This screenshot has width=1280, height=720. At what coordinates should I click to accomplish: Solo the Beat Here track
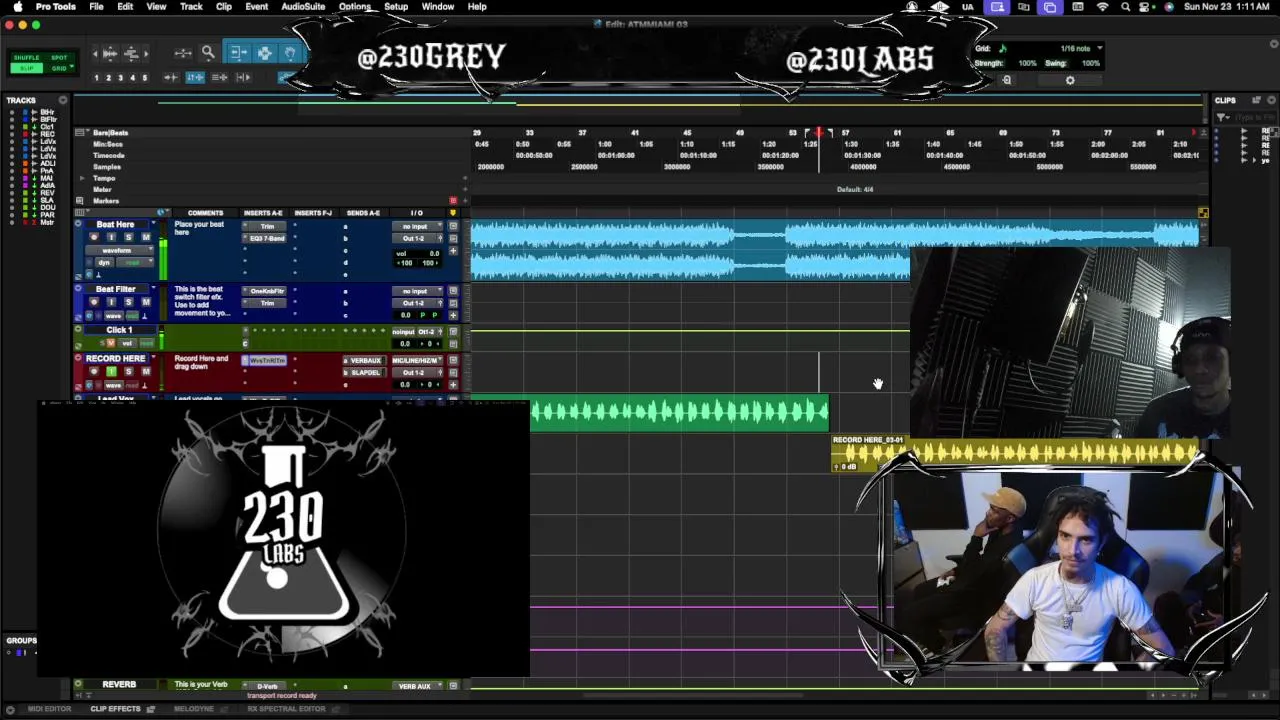pos(128,238)
